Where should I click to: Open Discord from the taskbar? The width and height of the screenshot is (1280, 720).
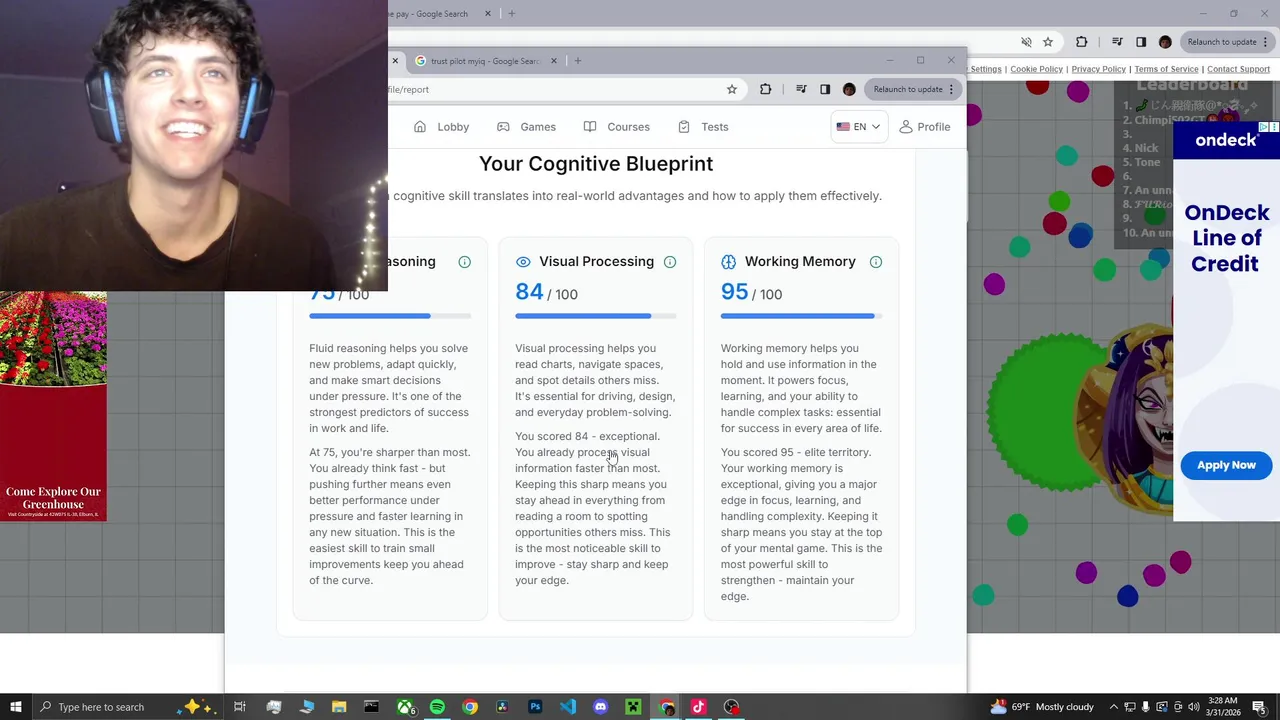click(600, 707)
